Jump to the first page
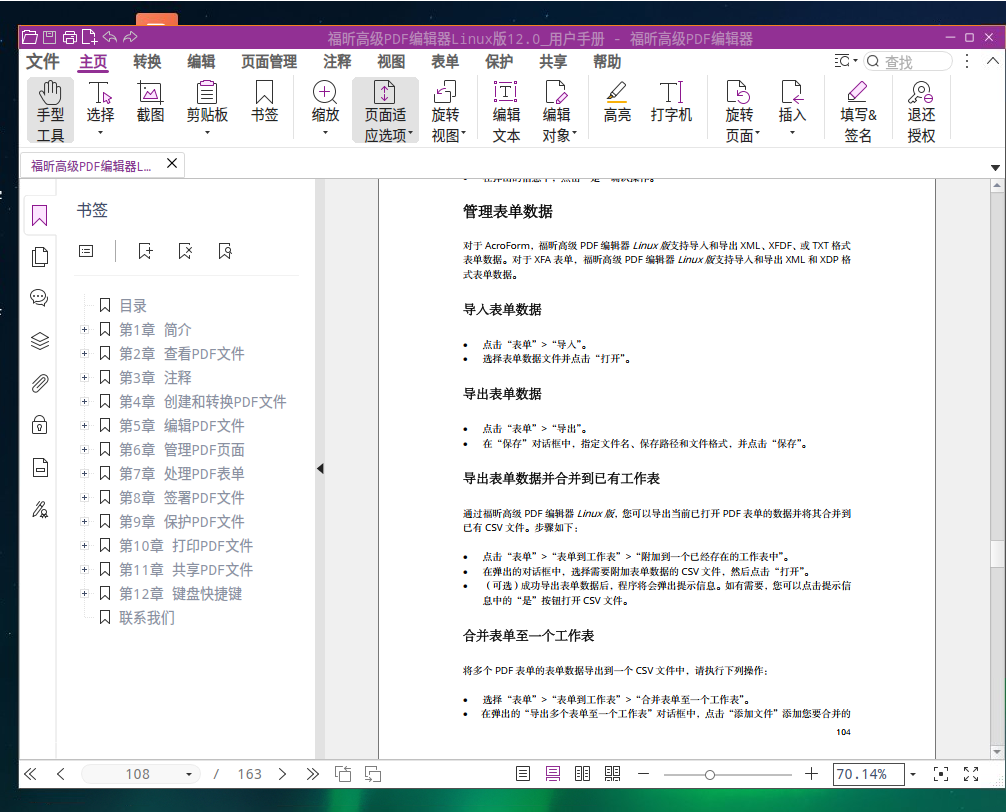The image size is (1006, 812). pos(30,774)
